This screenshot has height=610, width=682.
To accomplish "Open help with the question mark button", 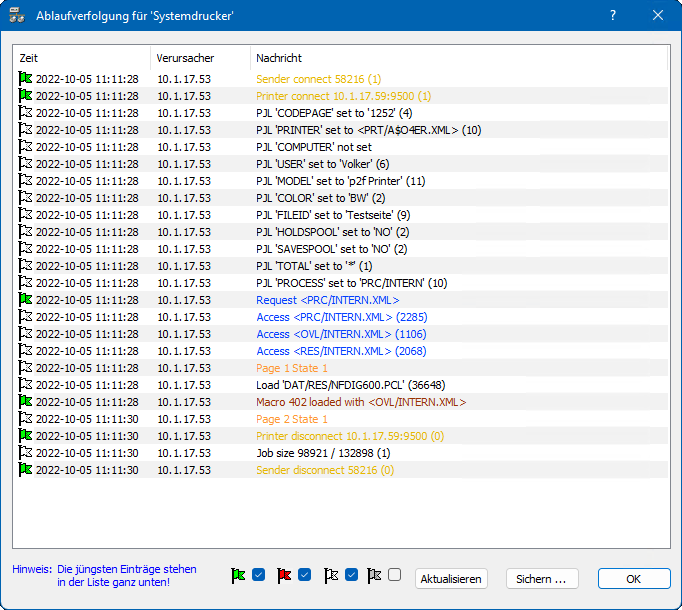I will [612, 15].
